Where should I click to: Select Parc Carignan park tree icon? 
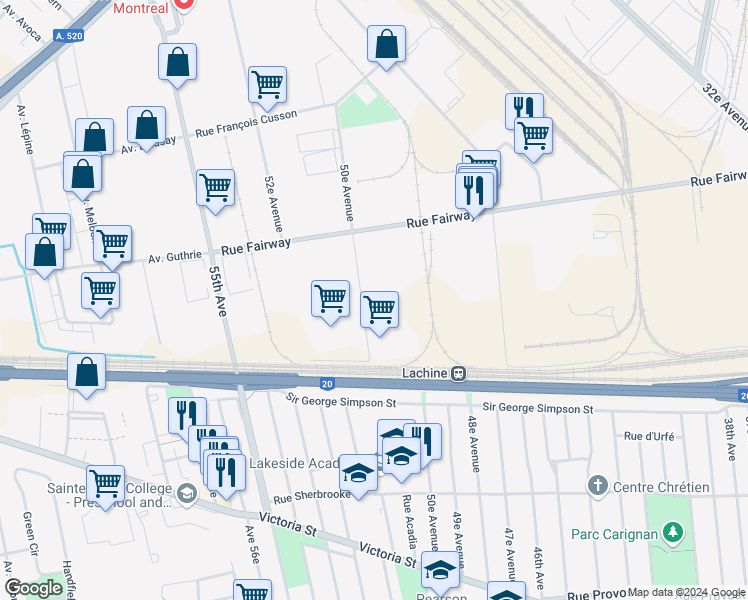pyautogui.click(x=673, y=532)
